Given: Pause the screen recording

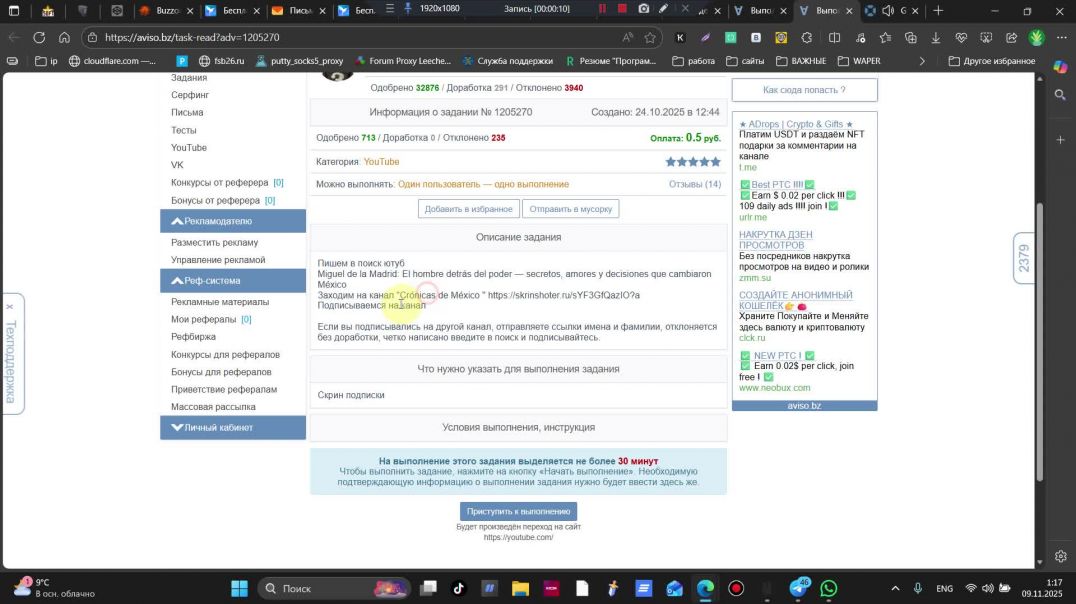Looking at the screenshot, I should point(603,8).
